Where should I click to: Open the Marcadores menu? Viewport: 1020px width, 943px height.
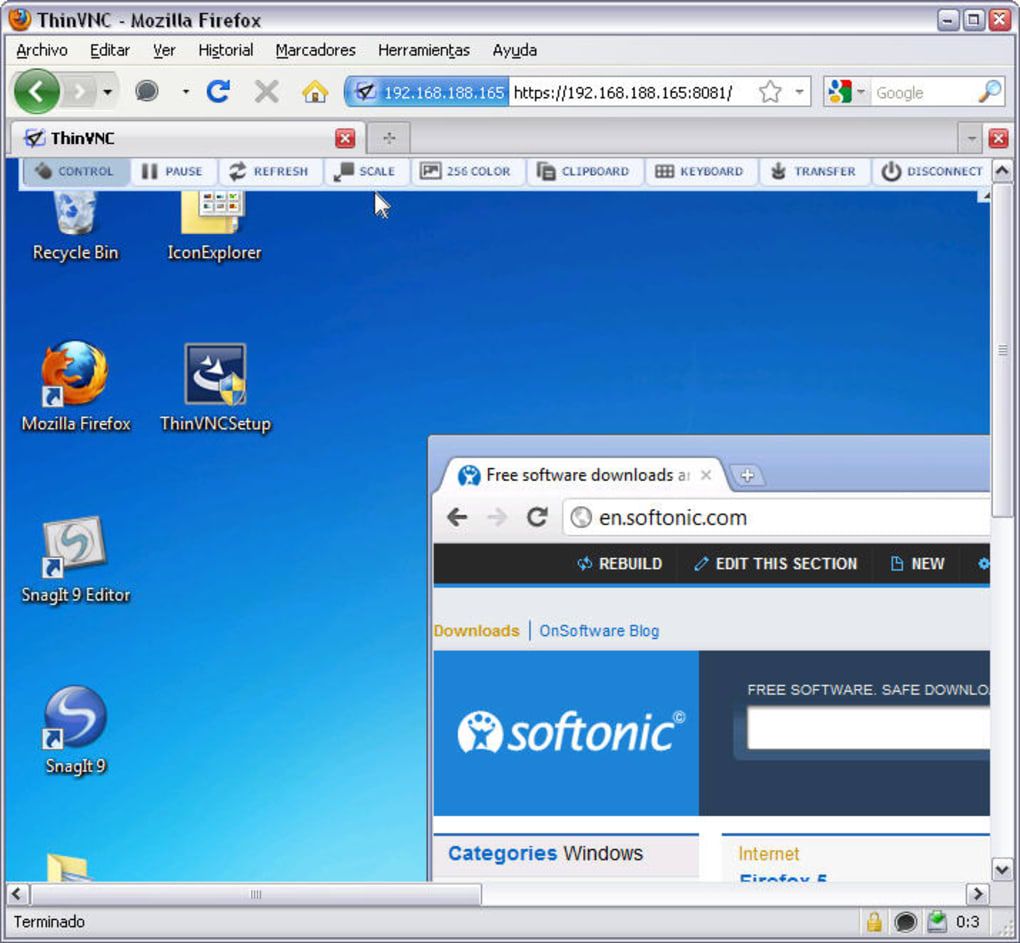315,50
